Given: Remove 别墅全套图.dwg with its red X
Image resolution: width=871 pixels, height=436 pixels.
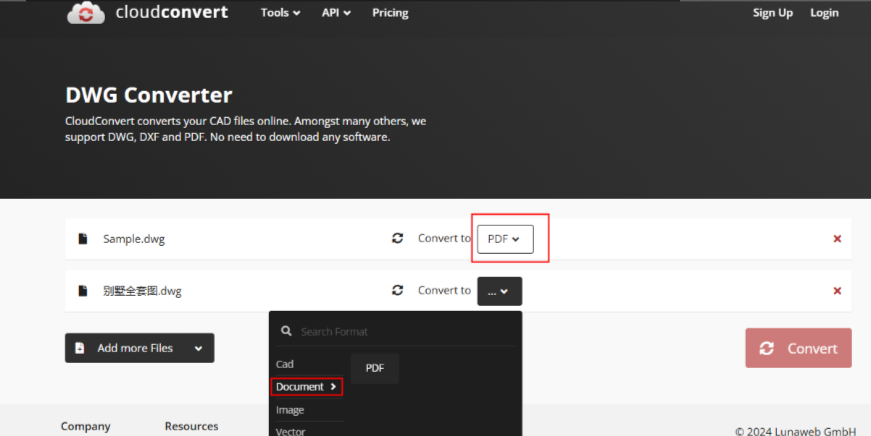Looking at the screenshot, I should (x=837, y=290).
